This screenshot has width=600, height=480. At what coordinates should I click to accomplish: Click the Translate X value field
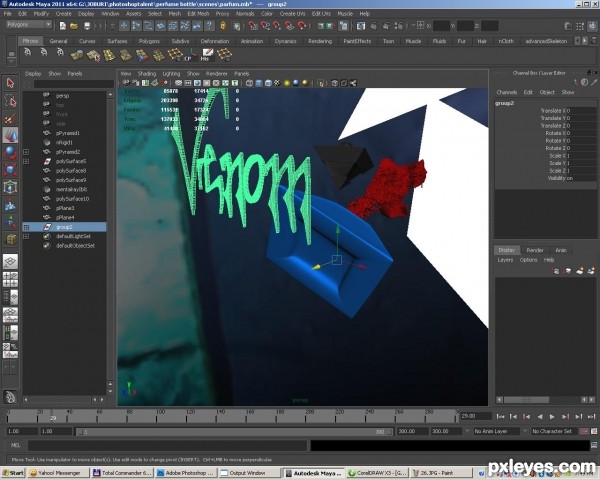click(581, 111)
